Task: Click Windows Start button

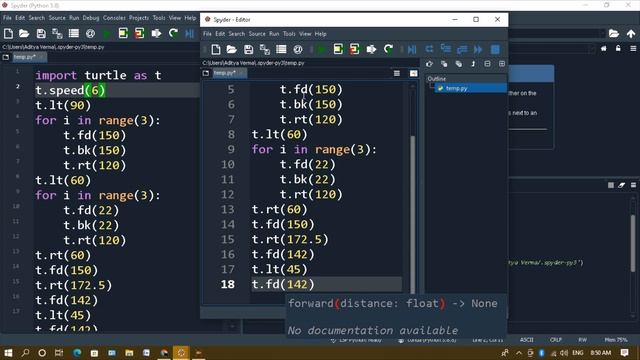Action: [8, 353]
